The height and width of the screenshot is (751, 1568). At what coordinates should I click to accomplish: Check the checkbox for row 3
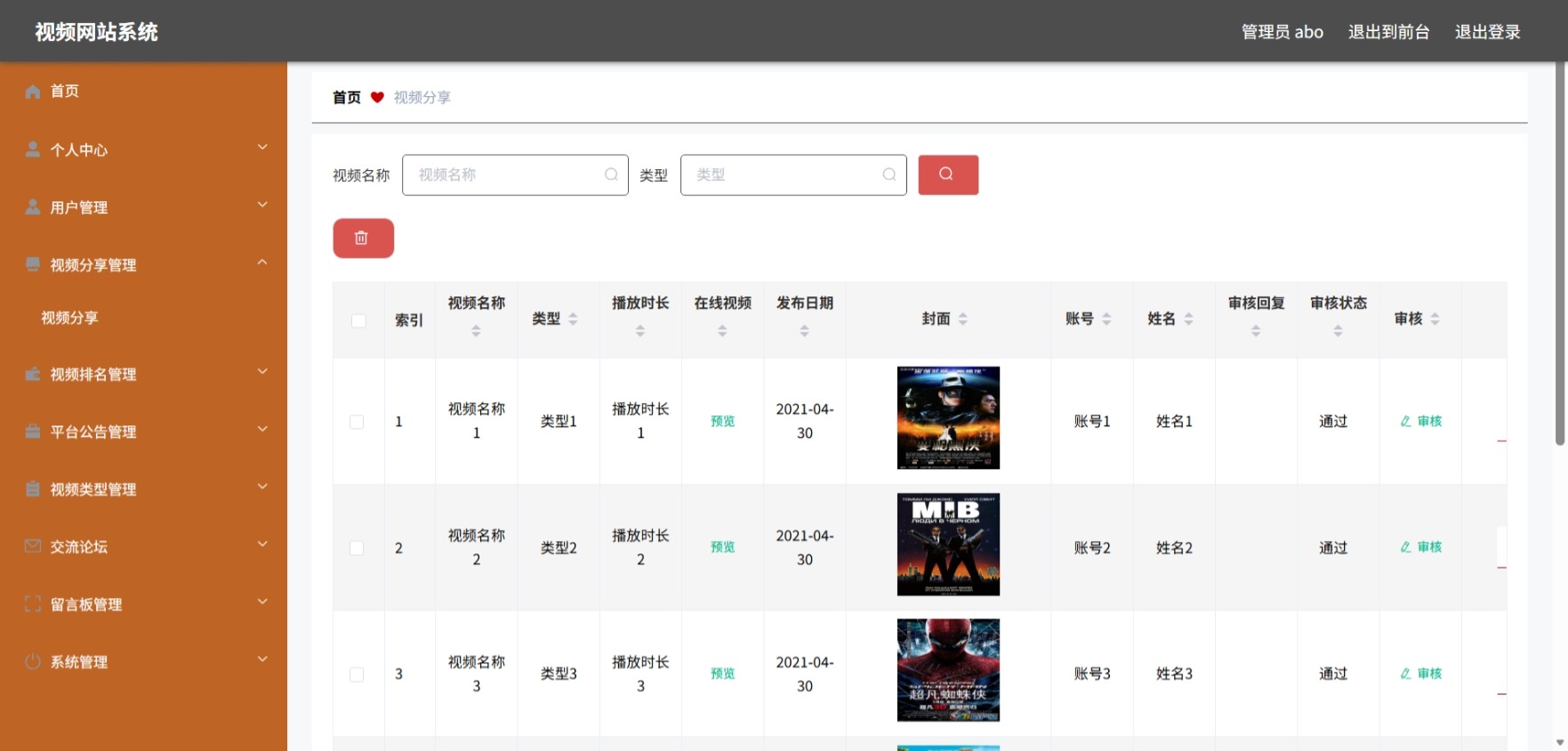pos(357,674)
